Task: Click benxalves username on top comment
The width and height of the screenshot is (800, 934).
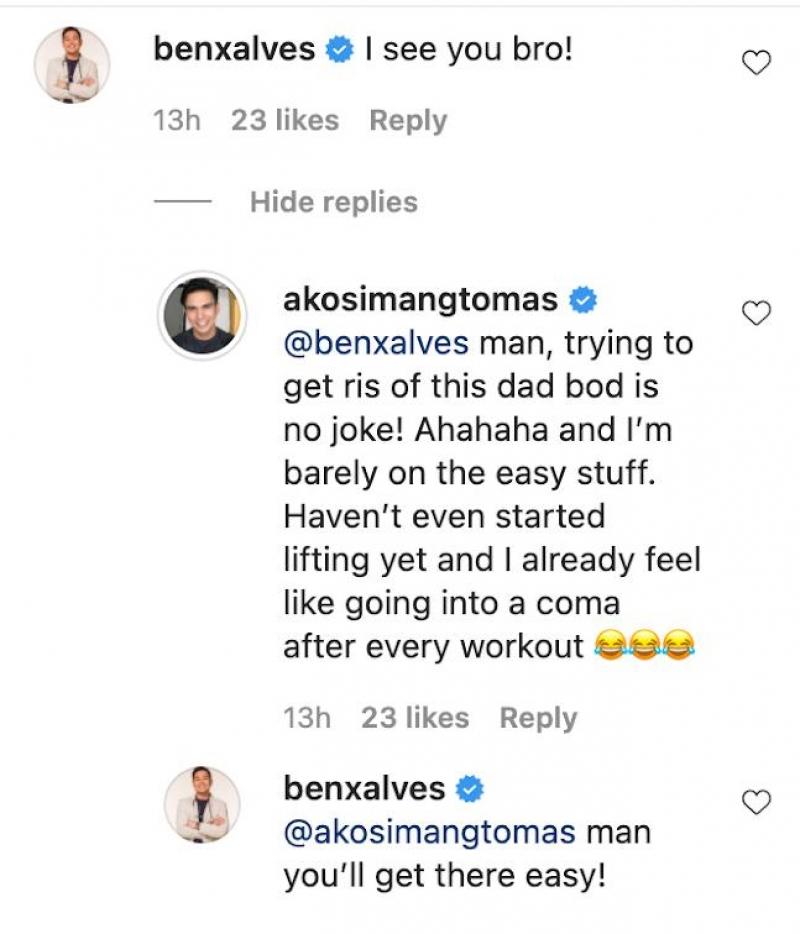Action: 235,49
